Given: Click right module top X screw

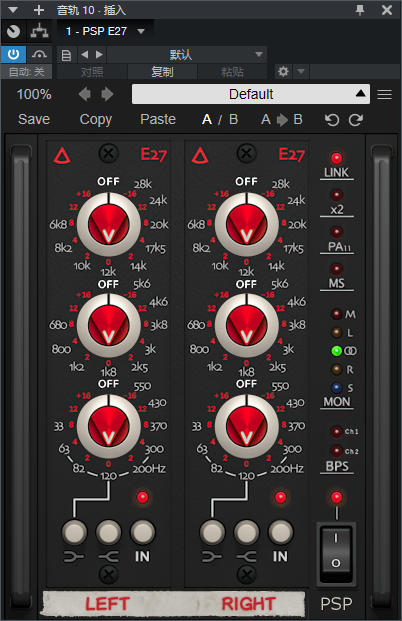Looking at the screenshot, I should (x=246, y=153).
